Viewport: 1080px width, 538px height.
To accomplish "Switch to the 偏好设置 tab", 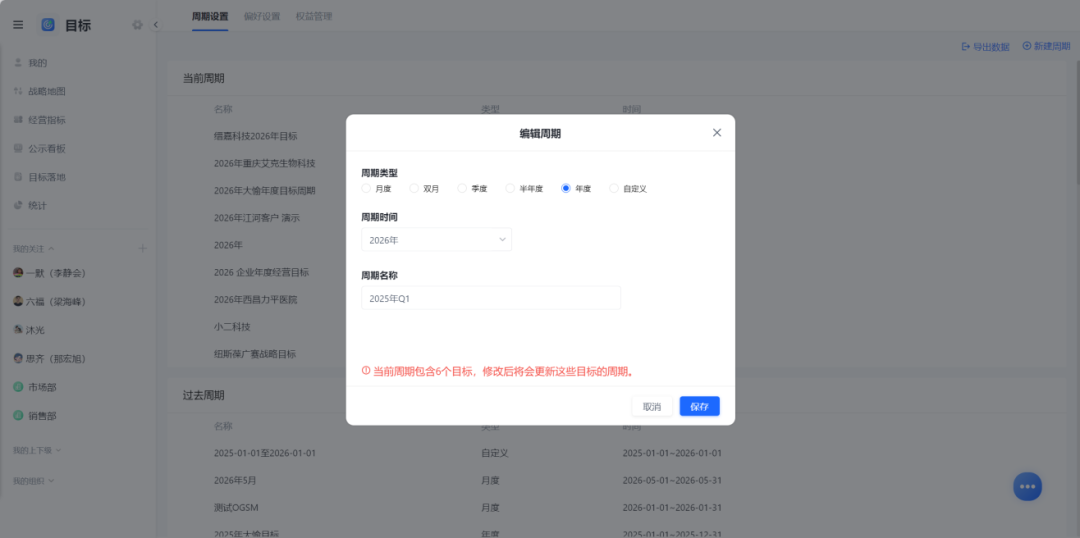I will pos(262,17).
